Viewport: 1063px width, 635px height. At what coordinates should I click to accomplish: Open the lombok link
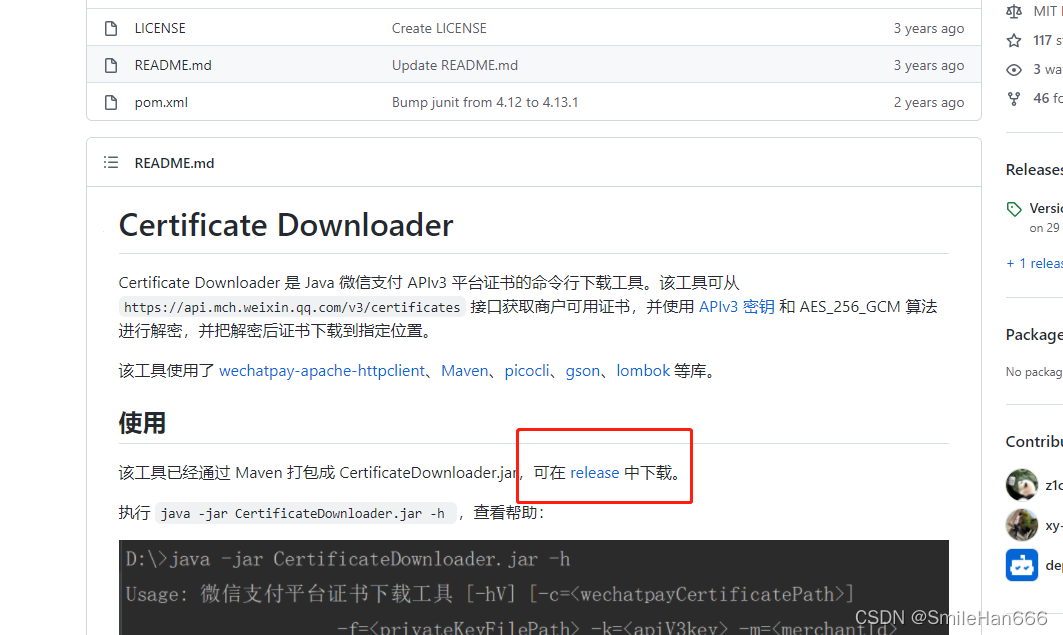[643, 371]
